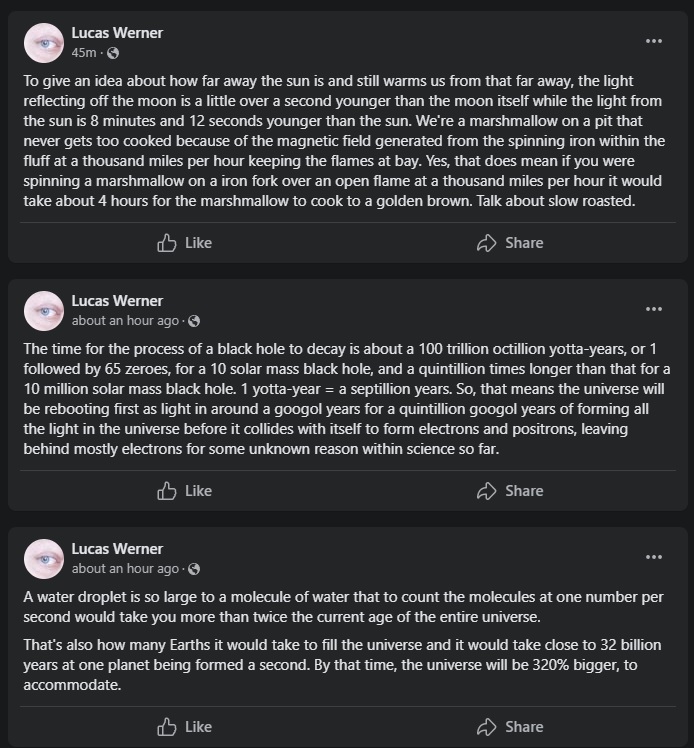Click the public globe icon beside the 45m timestamp

click(113, 53)
